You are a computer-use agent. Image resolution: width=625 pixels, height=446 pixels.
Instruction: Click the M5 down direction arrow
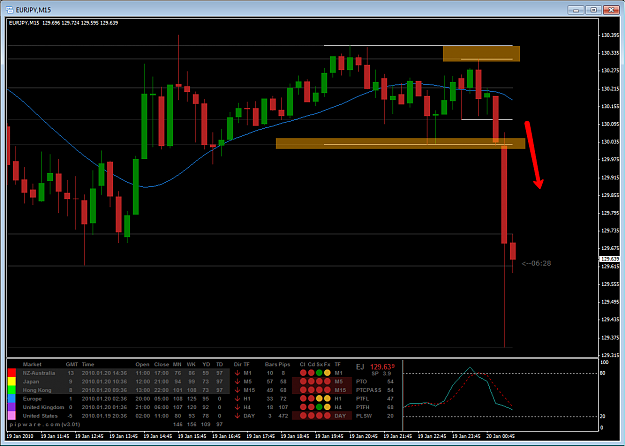pyautogui.click(x=238, y=381)
